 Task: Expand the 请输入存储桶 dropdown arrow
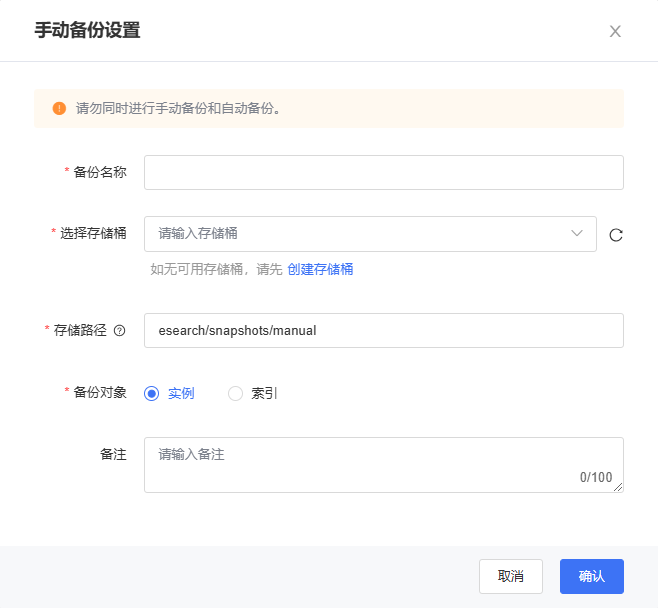point(577,233)
